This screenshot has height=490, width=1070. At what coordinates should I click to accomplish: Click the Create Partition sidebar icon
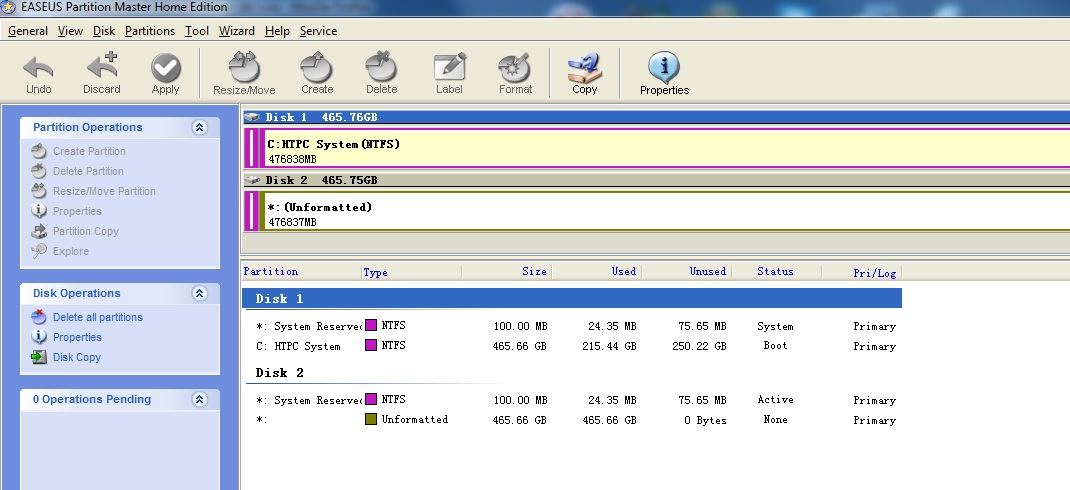point(40,151)
